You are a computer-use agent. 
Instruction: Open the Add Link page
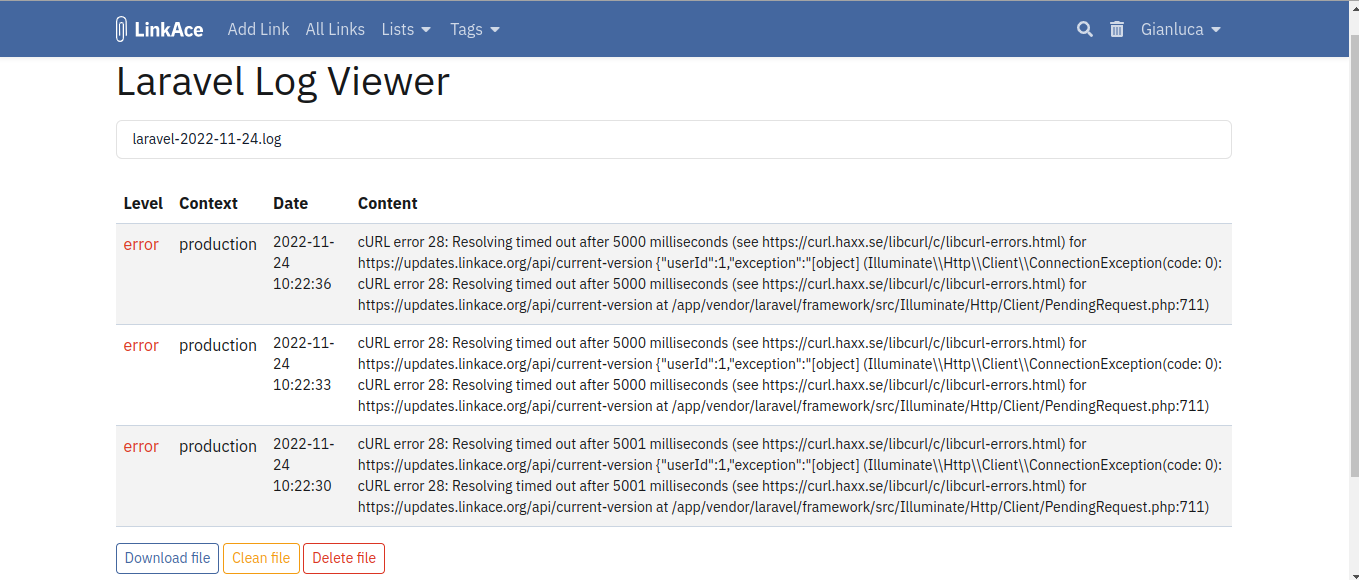pyautogui.click(x=258, y=29)
